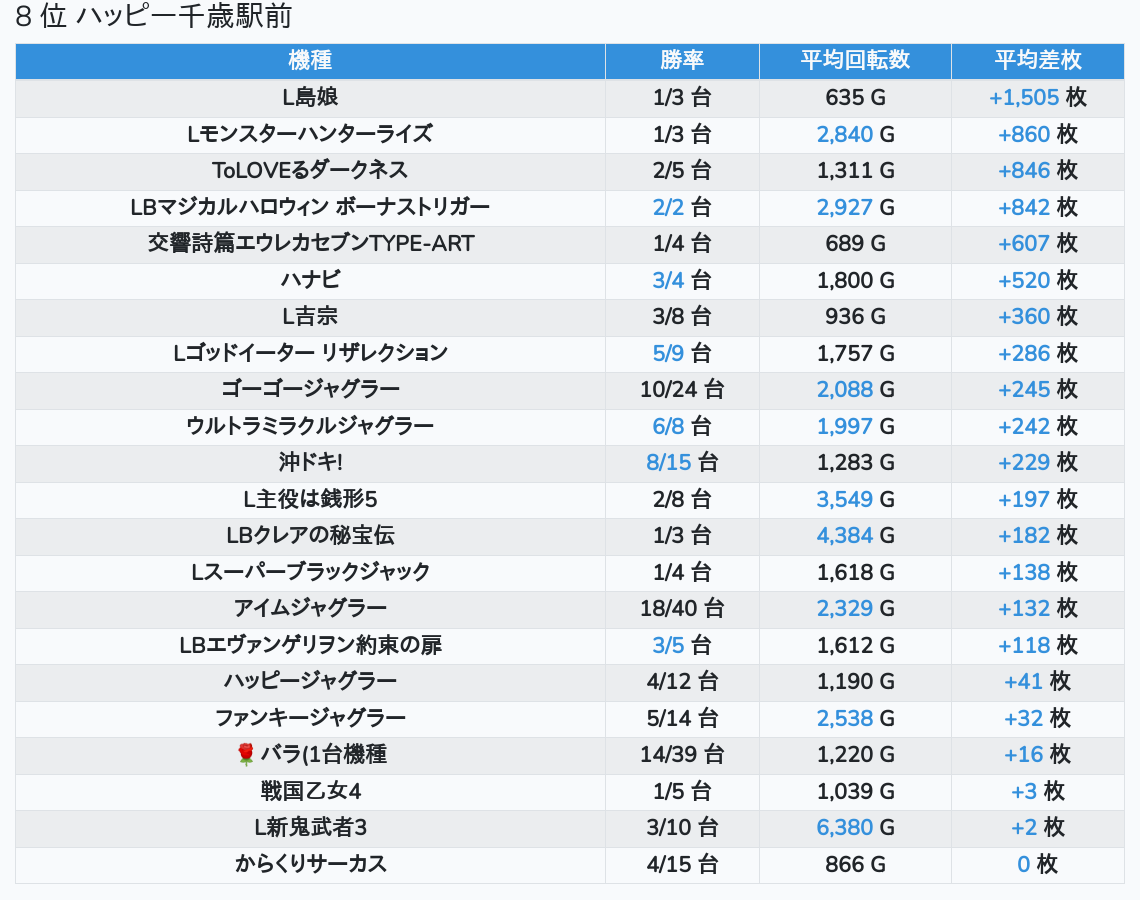Select the からくりサーカス machine name
The height and width of the screenshot is (900, 1140).
point(310,864)
